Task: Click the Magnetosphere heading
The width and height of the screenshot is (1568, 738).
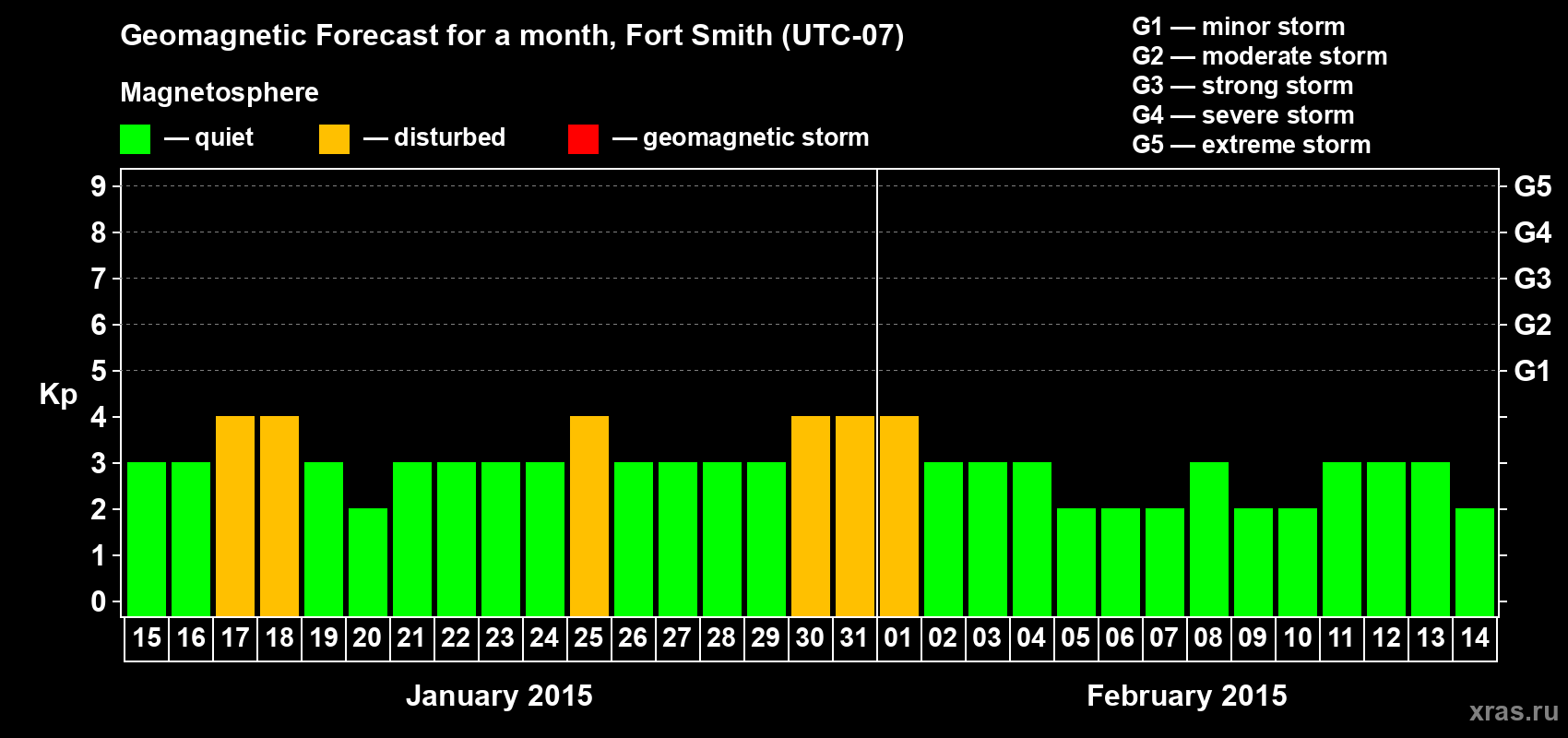Action: click(x=220, y=93)
